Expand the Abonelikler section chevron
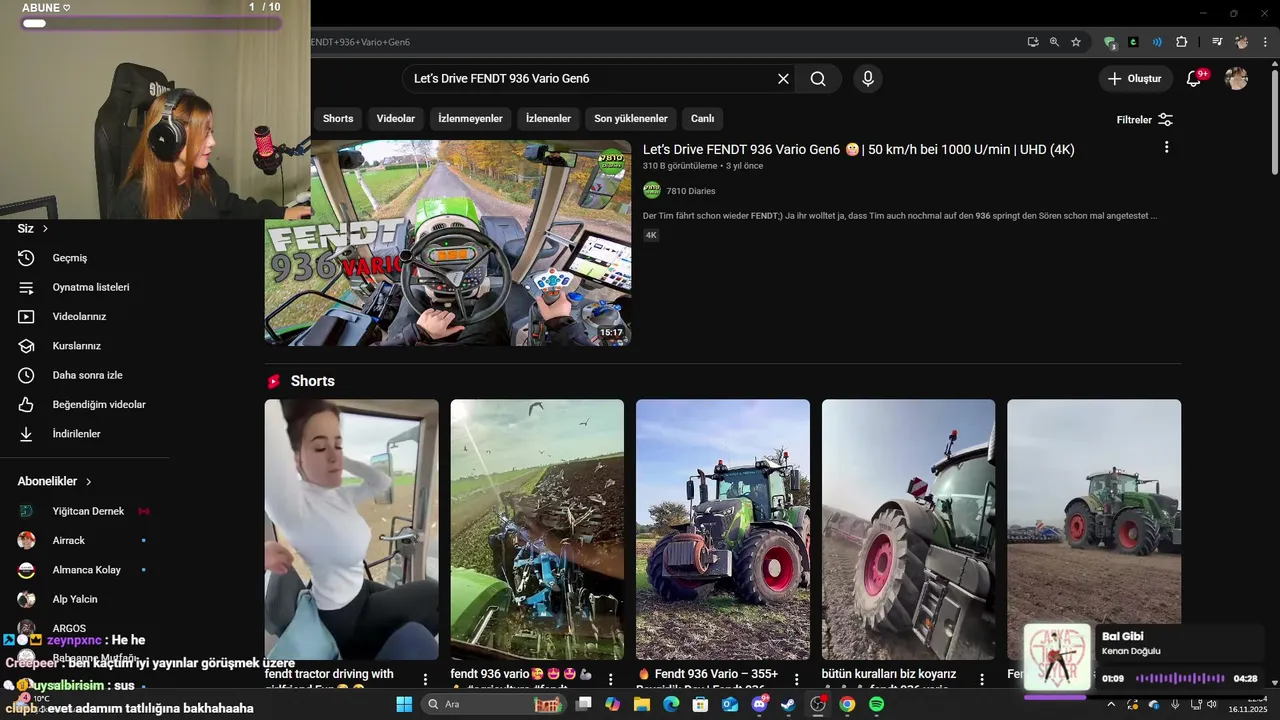Screen dimensions: 1280x720 89,482
